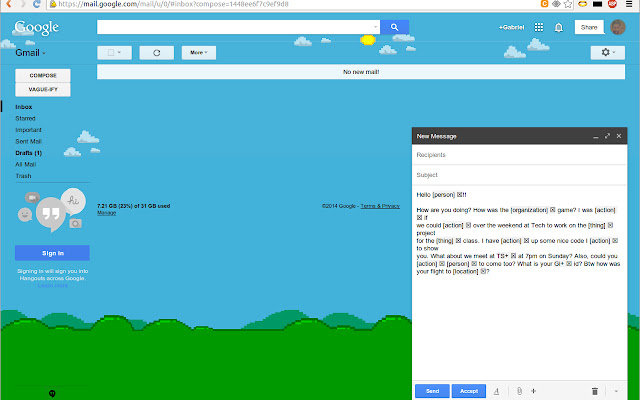Click the browser address bar URL
The width and height of the screenshot is (640, 400).
[x=173, y=4]
